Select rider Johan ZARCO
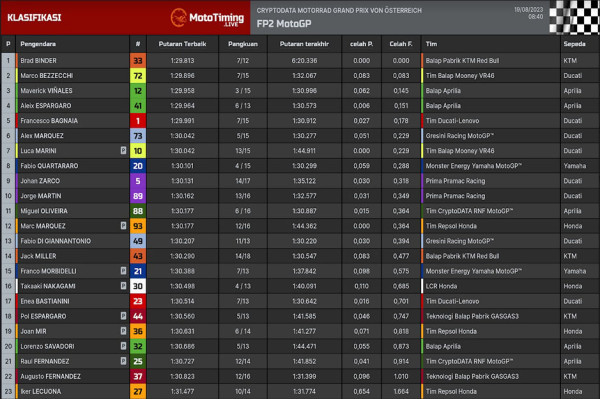This screenshot has width=600, height=399. 40,181
